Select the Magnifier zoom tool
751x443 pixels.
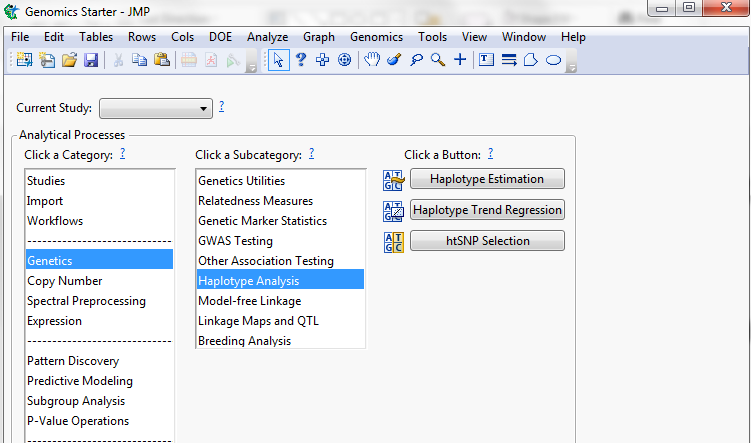438,60
